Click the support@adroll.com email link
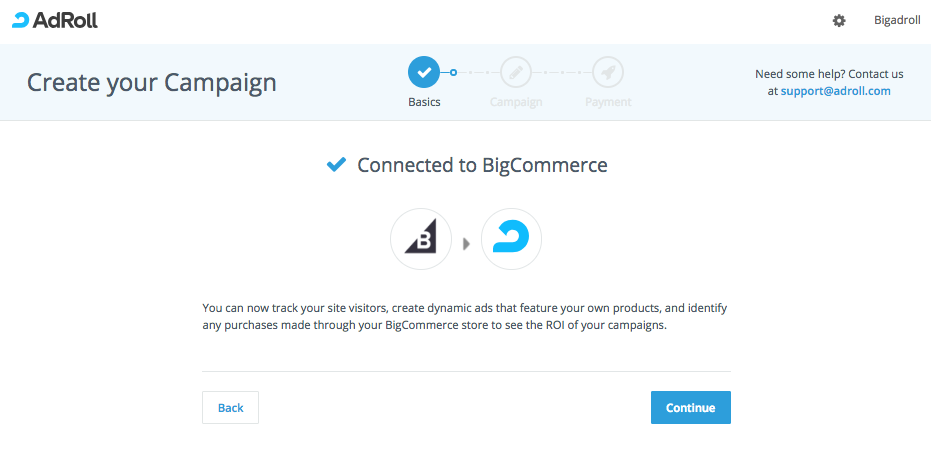 [836, 90]
